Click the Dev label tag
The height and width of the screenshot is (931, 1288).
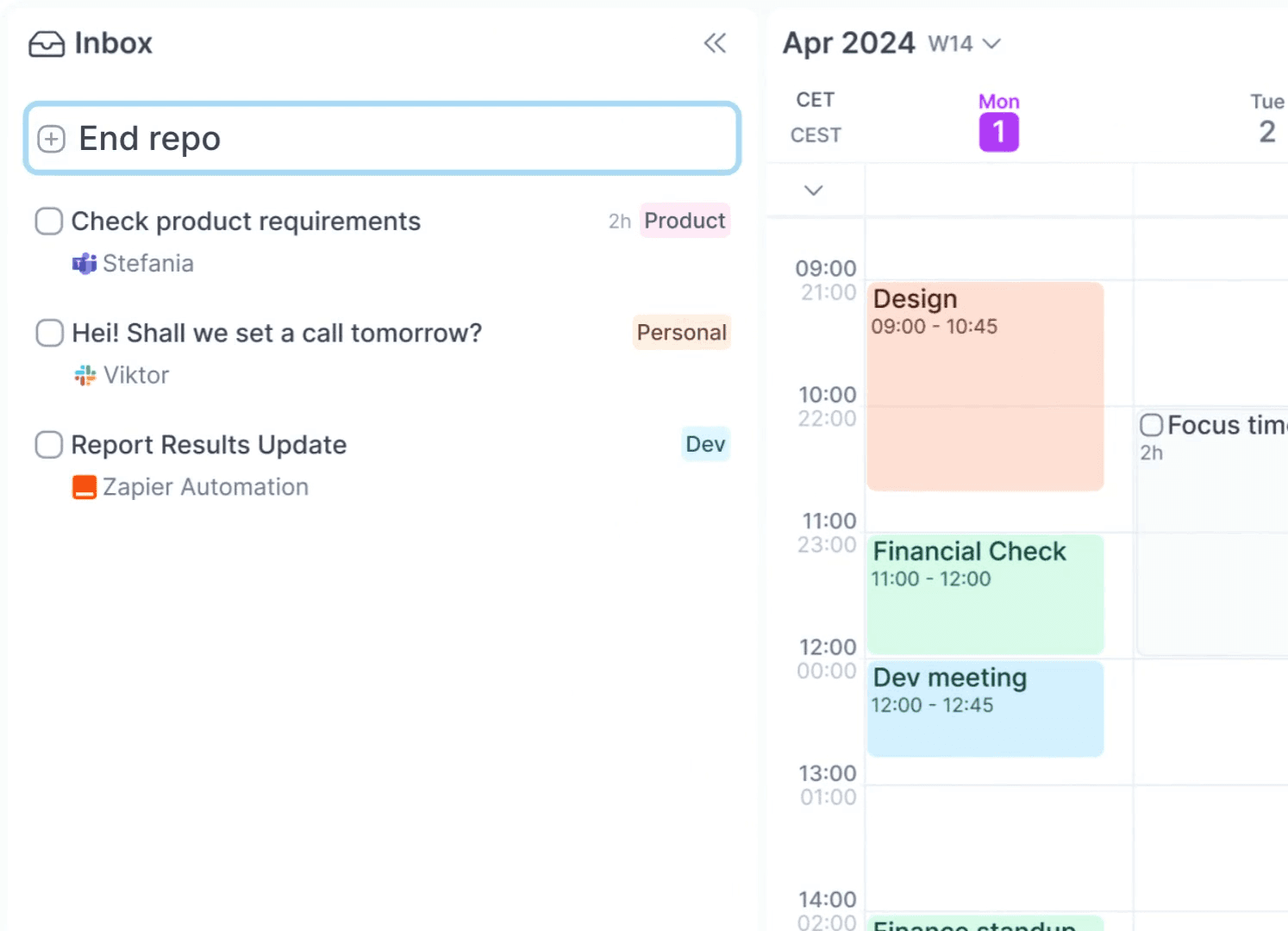704,444
